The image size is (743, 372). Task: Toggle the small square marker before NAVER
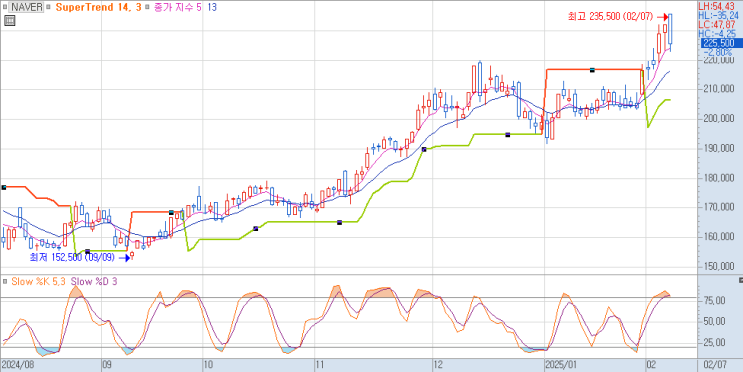(x=5, y=7)
